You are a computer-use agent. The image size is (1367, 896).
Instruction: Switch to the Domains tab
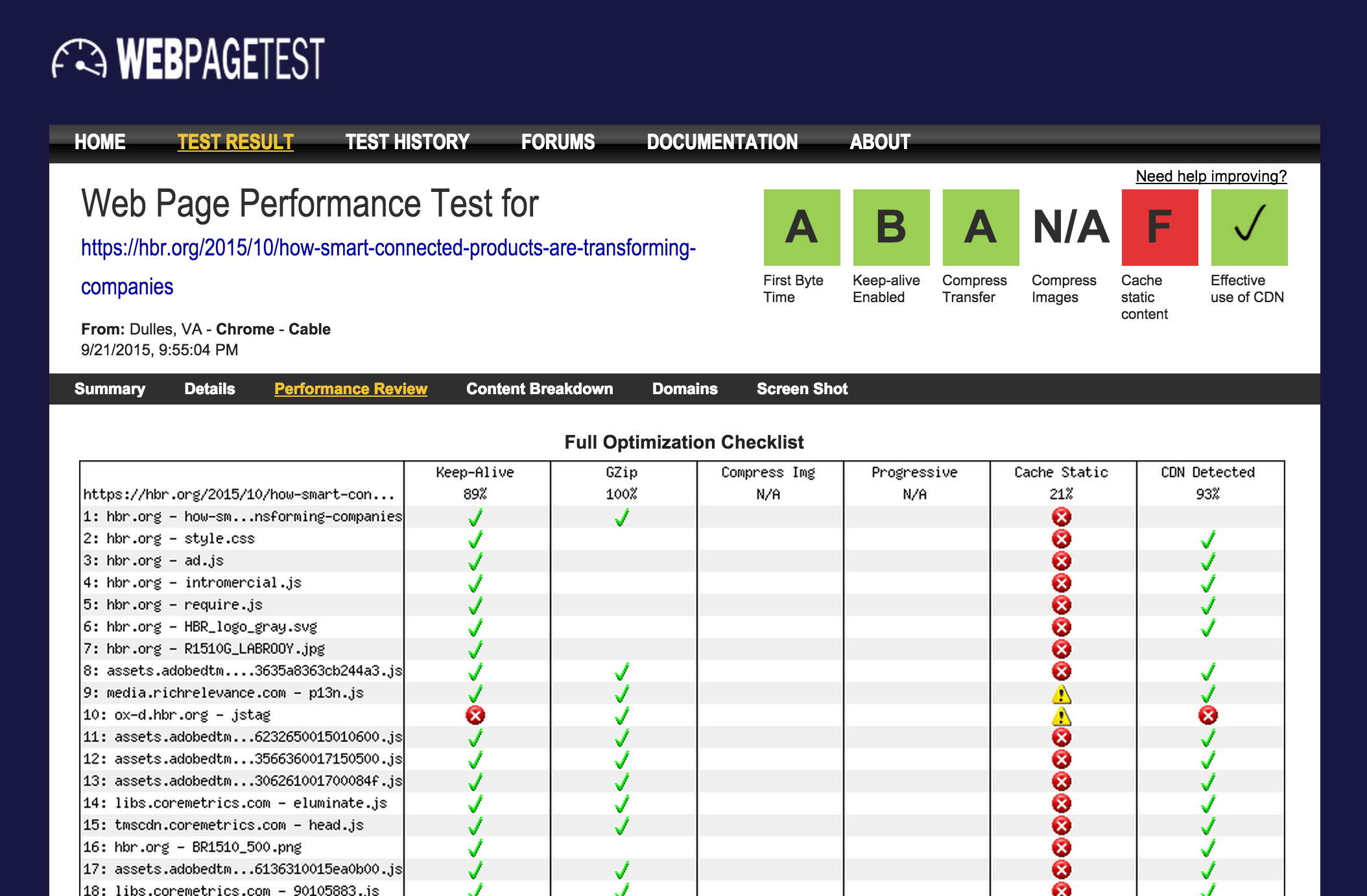(685, 389)
